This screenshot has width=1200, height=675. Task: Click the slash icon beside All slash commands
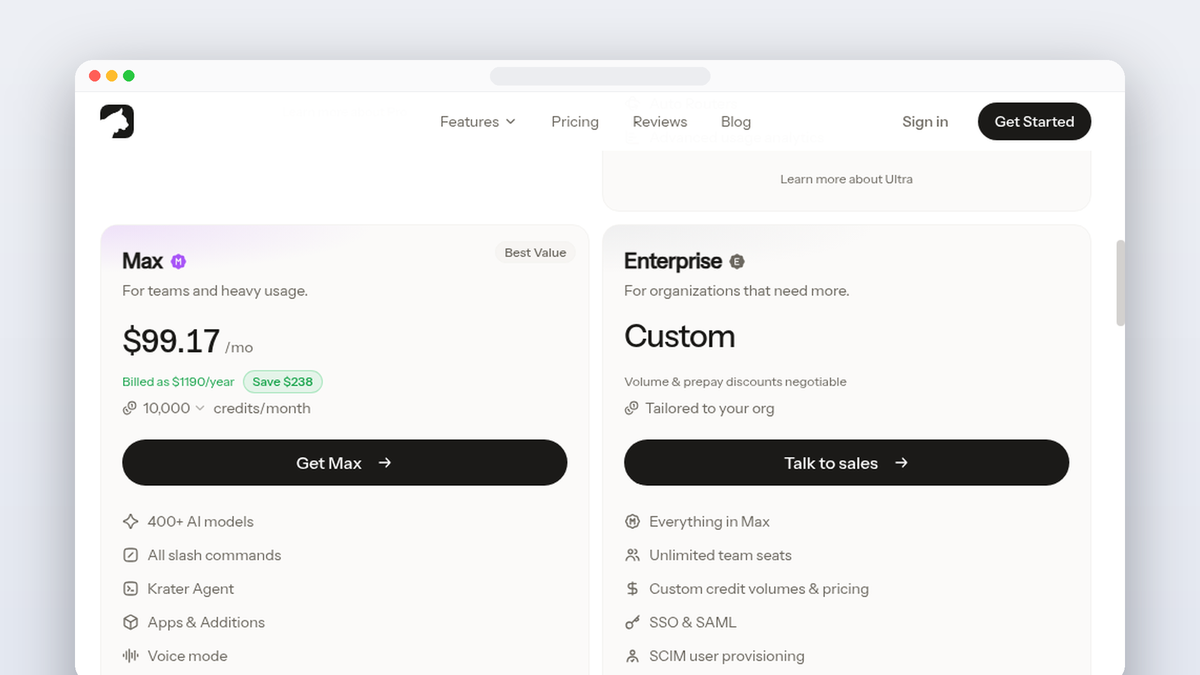click(130, 555)
